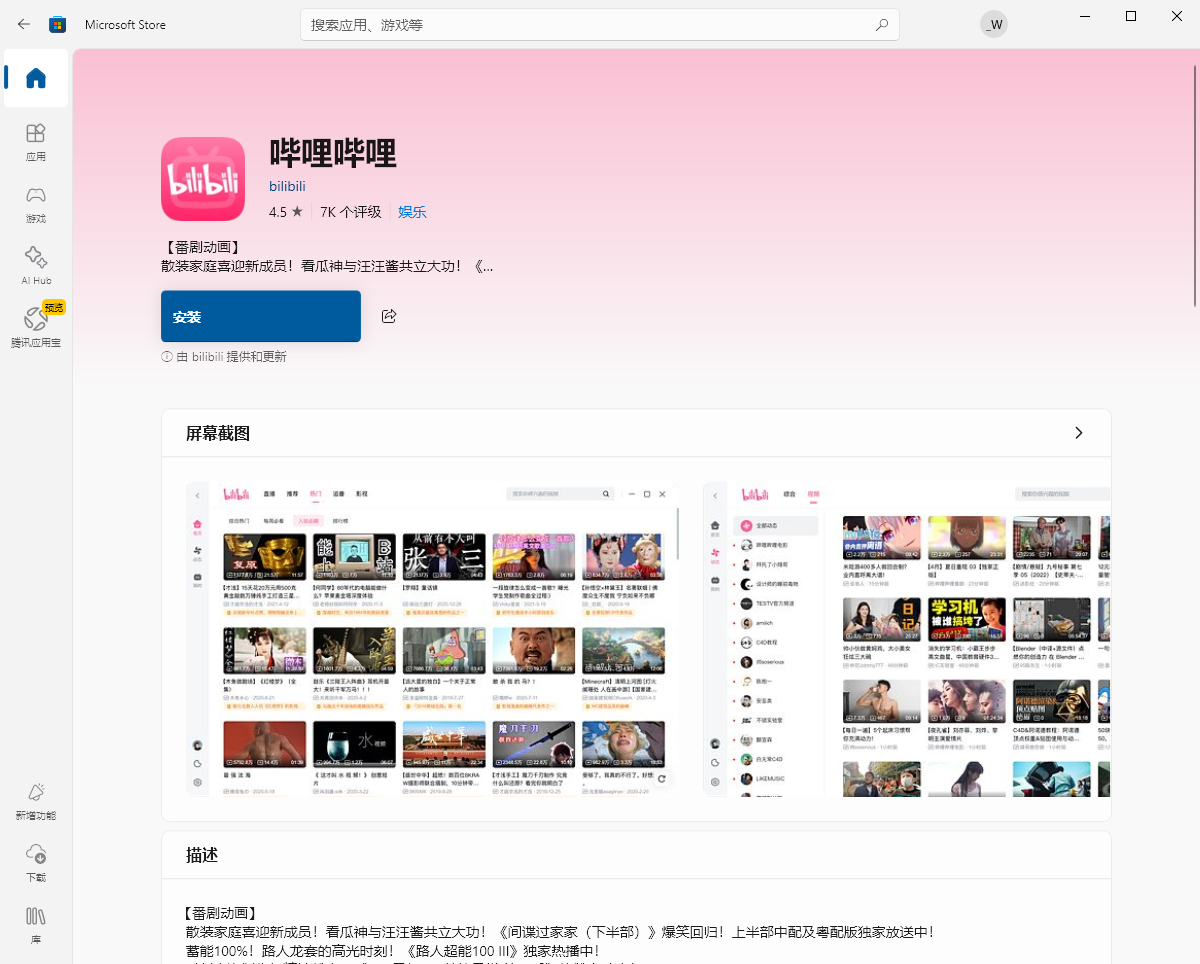Expand the 屏幕截图 screenshots section chevron
The height and width of the screenshot is (964, 1200).
(x=1078, y=433)
